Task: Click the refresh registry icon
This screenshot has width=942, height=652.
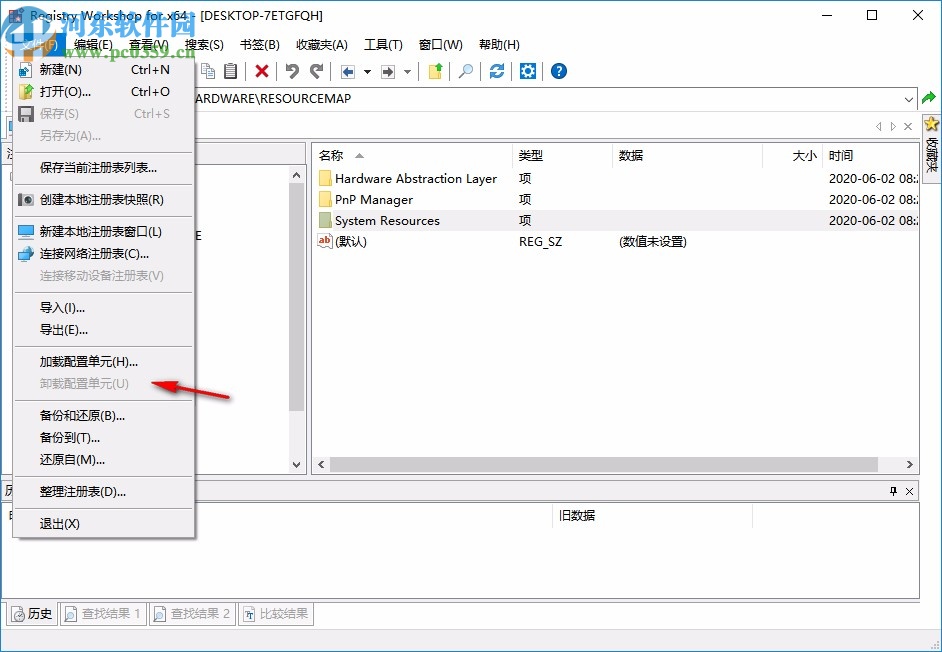Action: (496, 71)
